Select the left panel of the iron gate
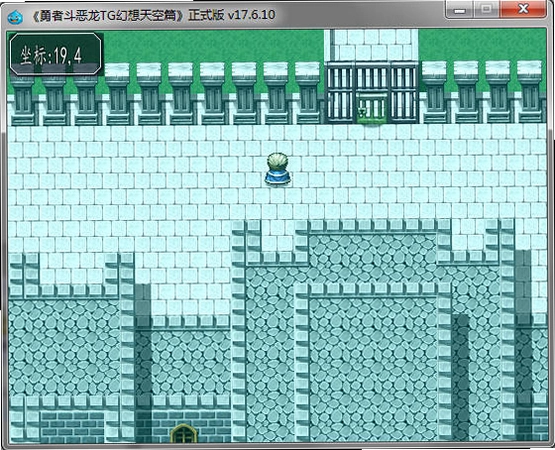This screenshot has width=555, height=450. (x=340, y=93)
